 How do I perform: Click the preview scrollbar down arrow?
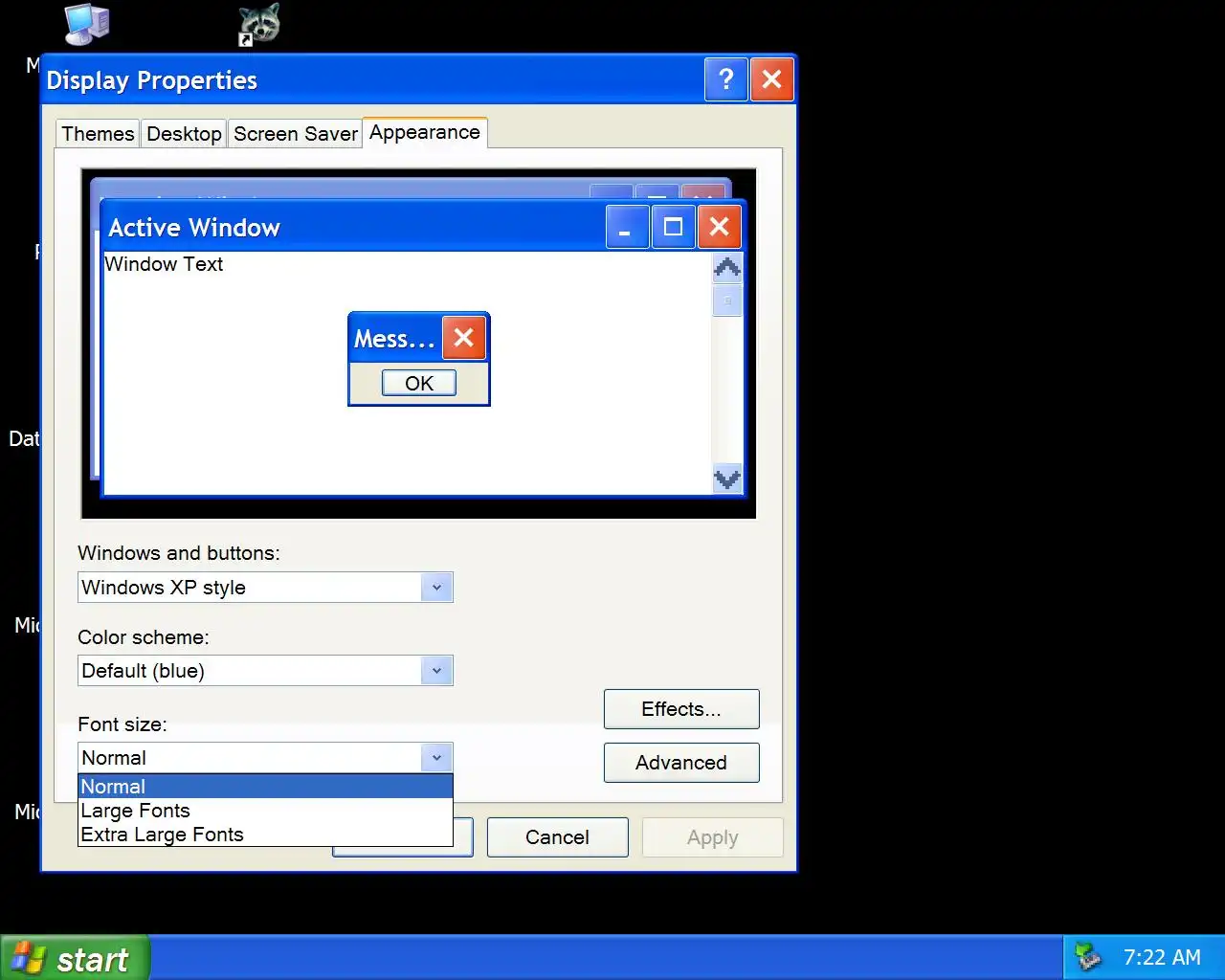pos(727,479)
